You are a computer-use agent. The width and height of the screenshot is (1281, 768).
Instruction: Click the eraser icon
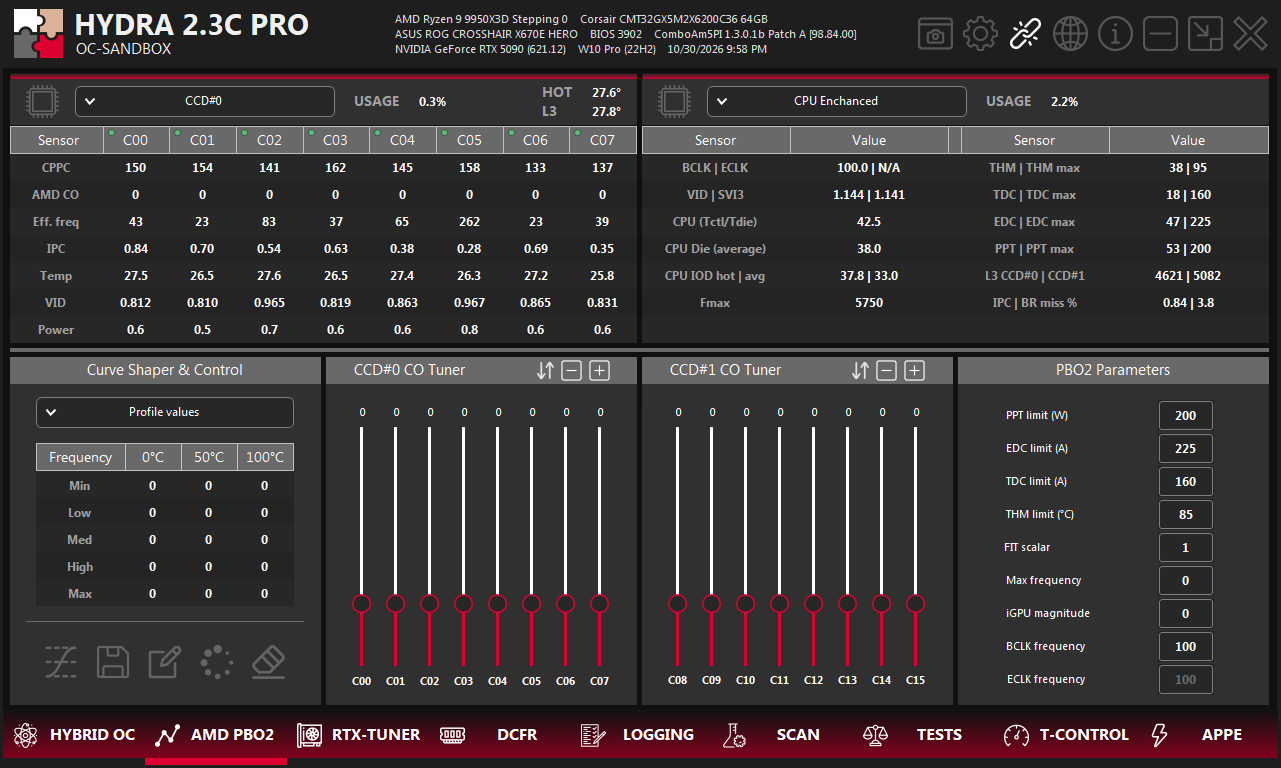pyautogui.click(x=268, y=661)
